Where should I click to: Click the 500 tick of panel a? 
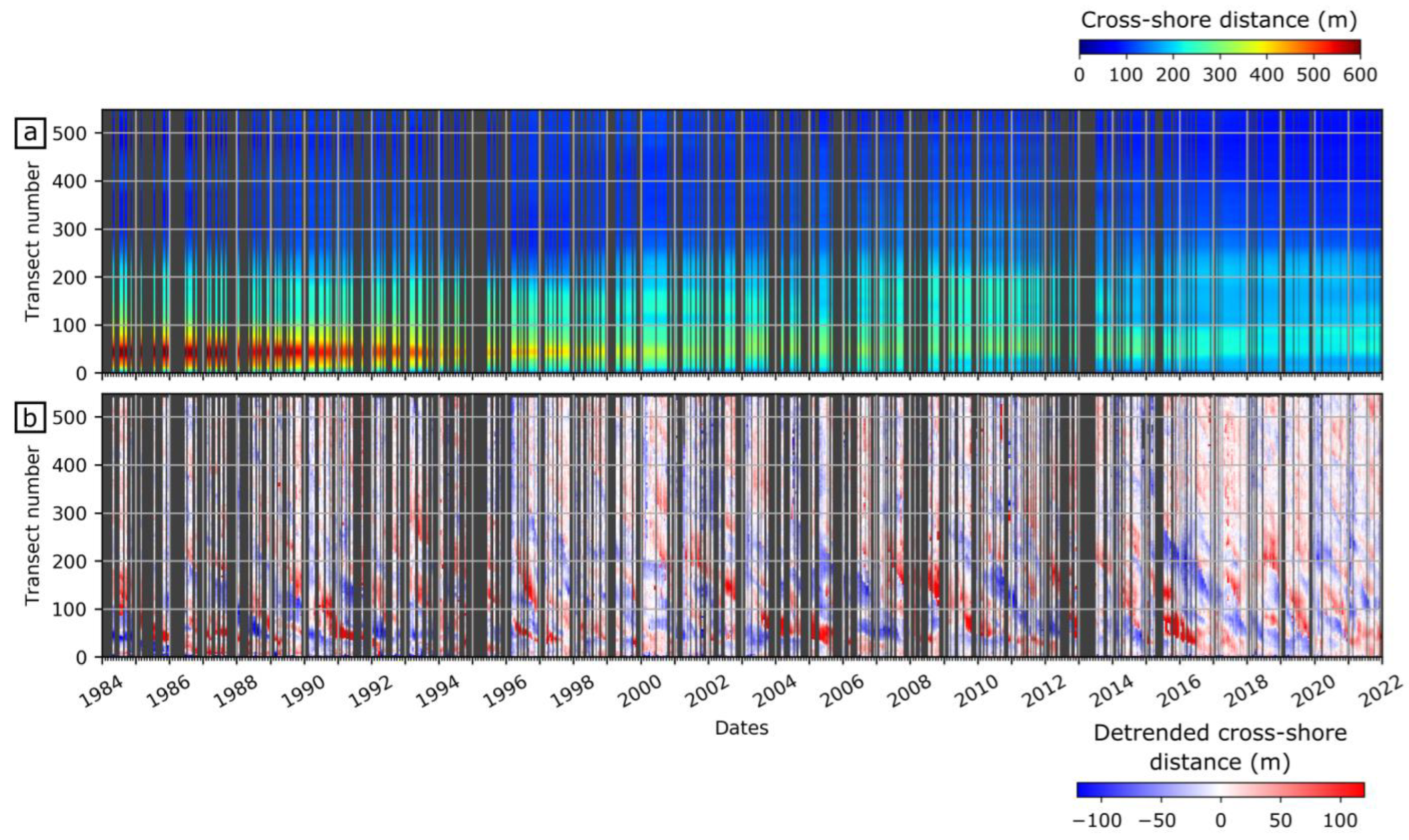pyautogui.click(x=69, y=134)
